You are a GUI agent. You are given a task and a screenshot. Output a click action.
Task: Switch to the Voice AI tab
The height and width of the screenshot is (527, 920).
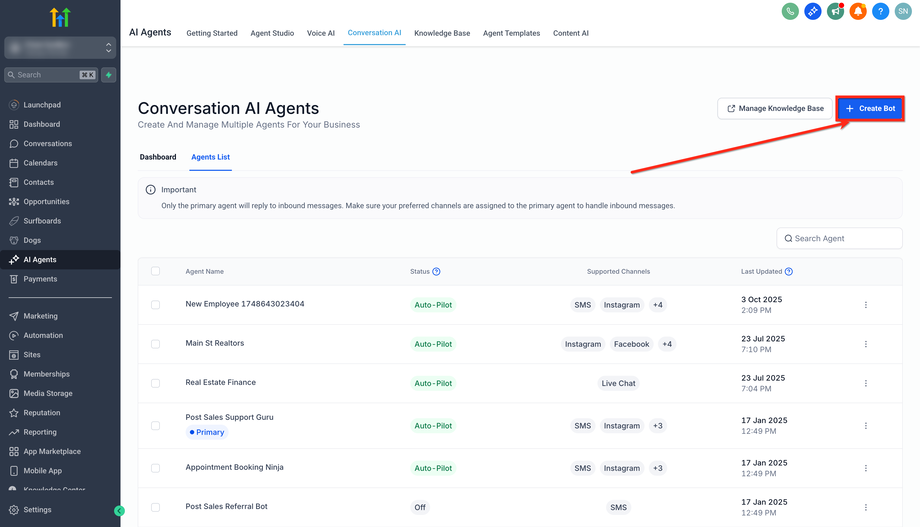[321, 33]
